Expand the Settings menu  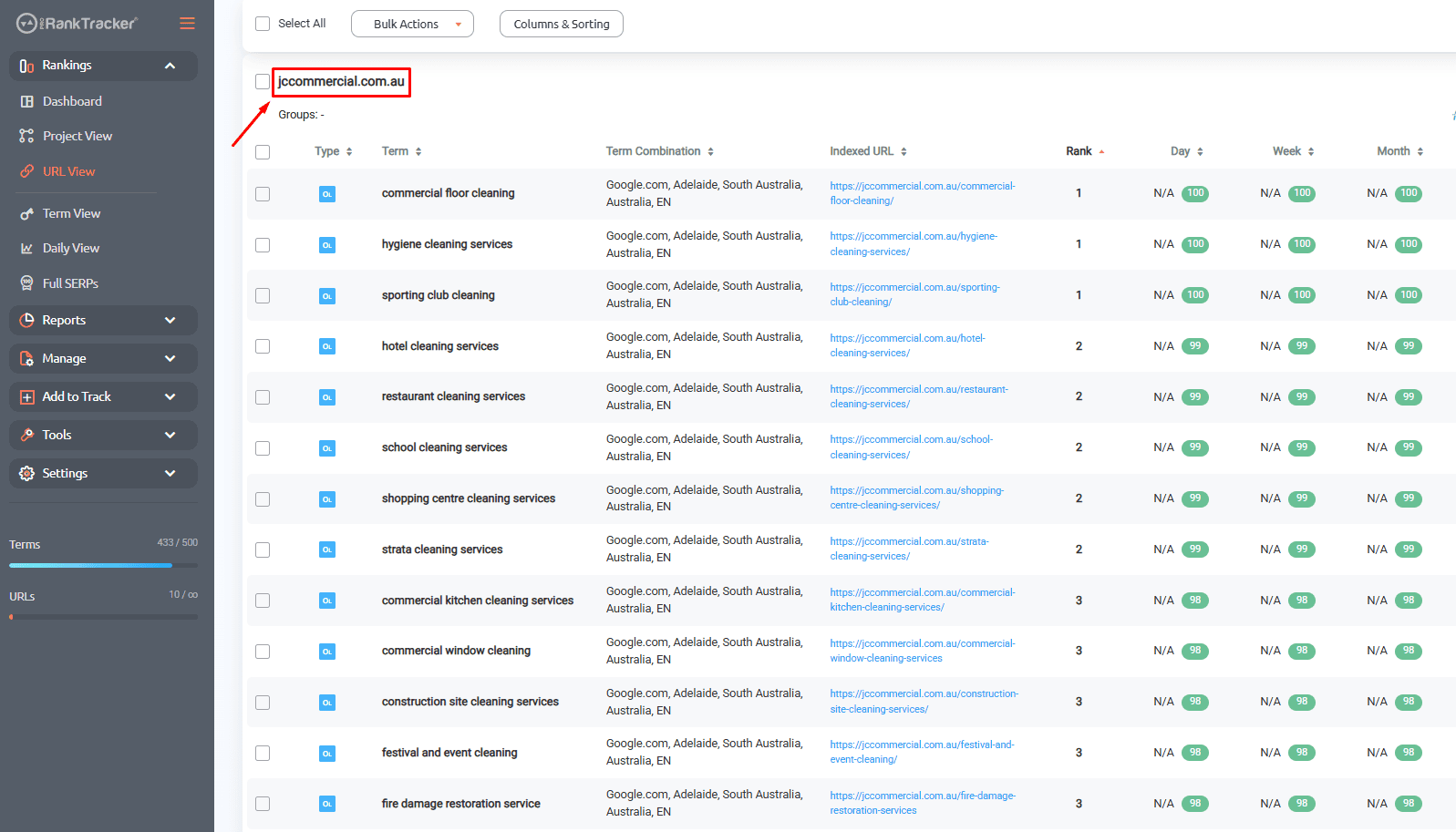click(103, 474)
